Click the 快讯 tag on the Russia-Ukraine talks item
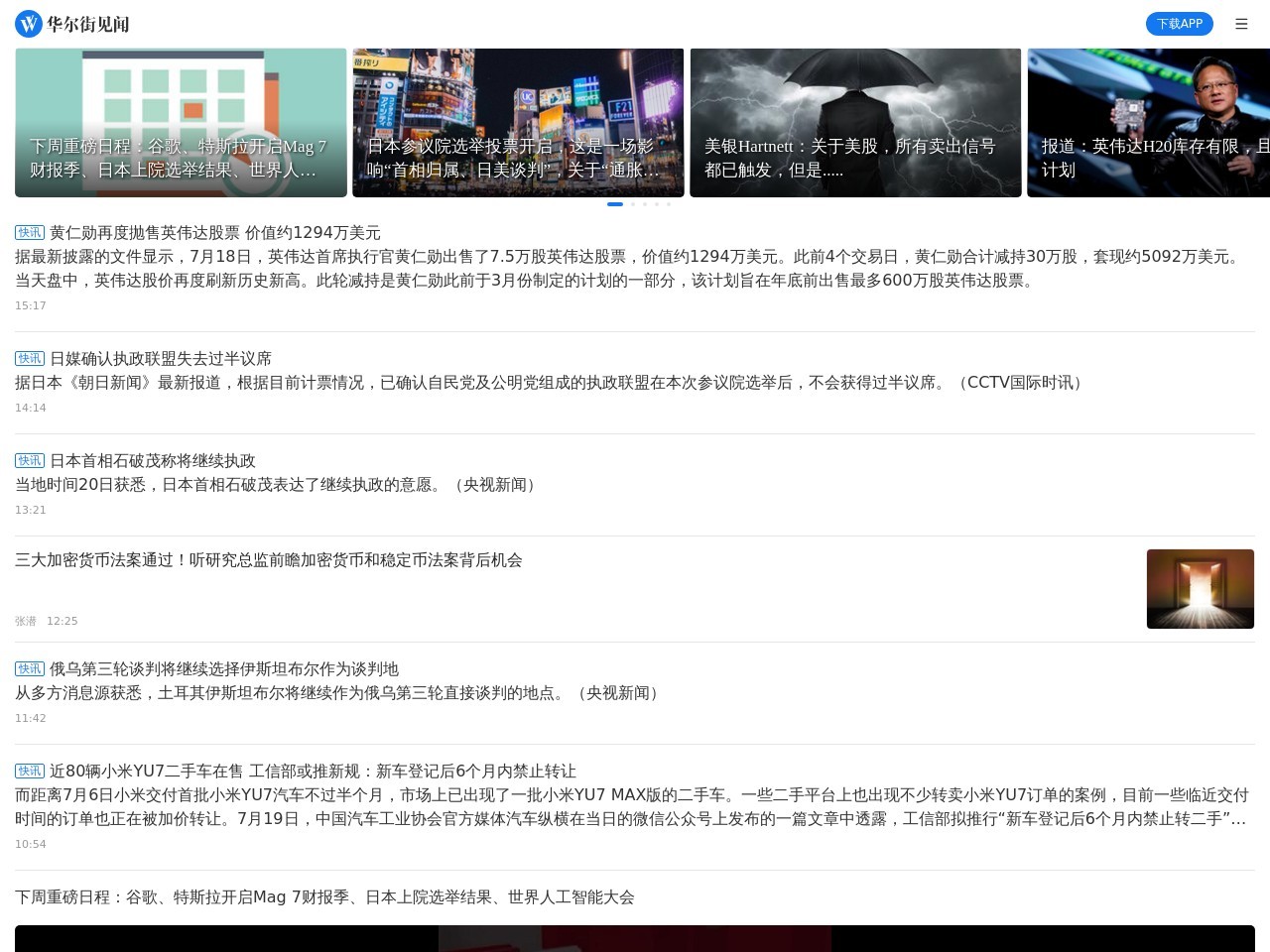This screenshot has height=952, width=1270. coord(30,669)
